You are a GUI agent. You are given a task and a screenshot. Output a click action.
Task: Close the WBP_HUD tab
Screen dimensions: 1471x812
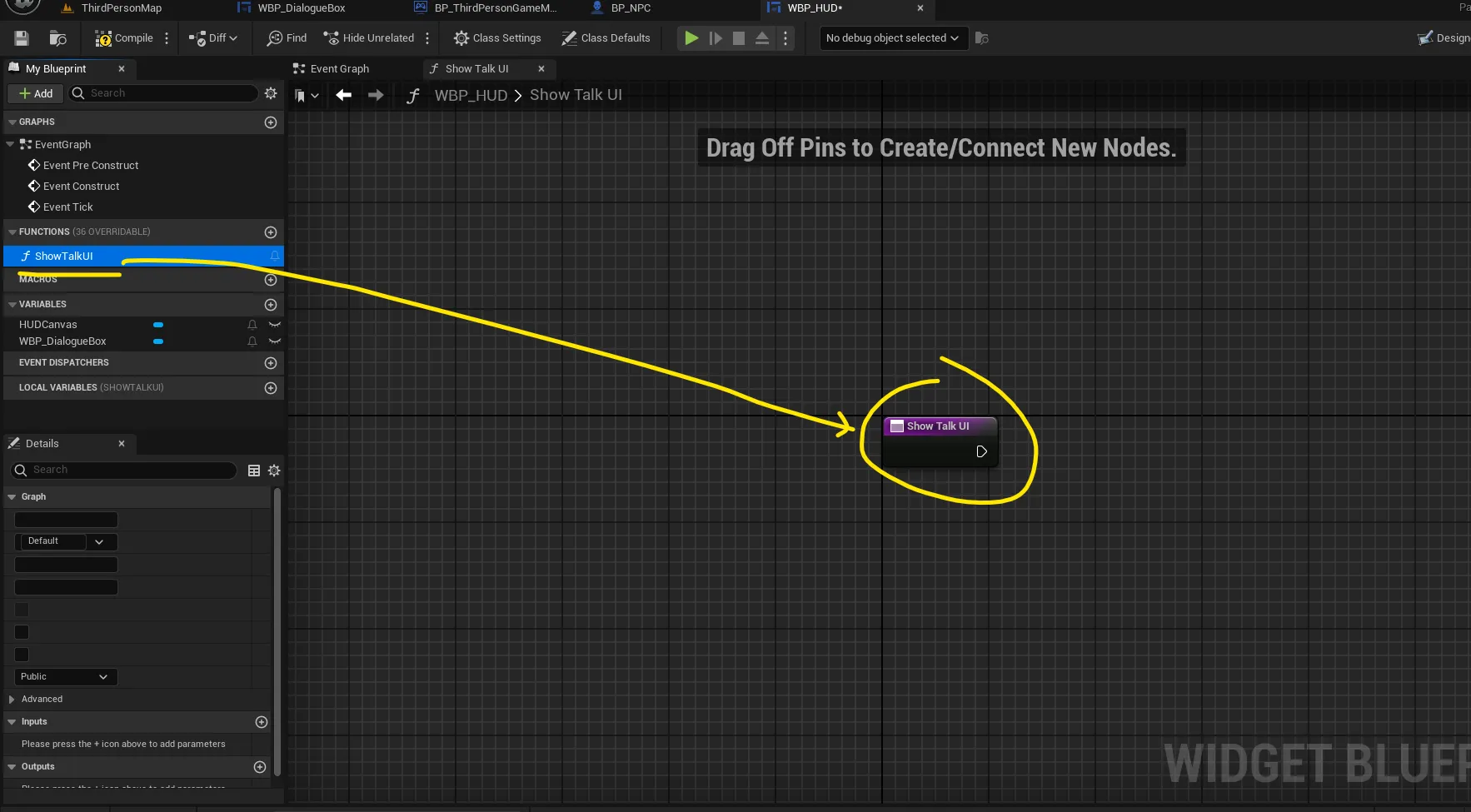point(920,8)
